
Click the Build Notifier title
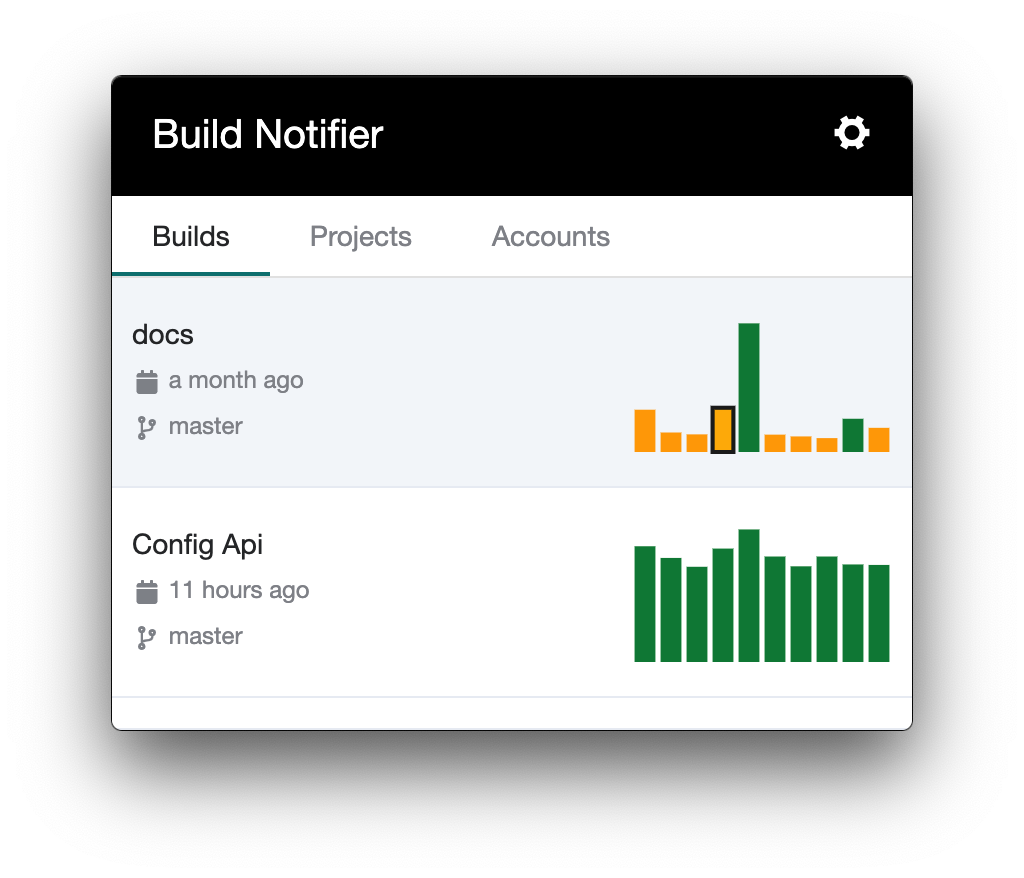coord(267,134)
